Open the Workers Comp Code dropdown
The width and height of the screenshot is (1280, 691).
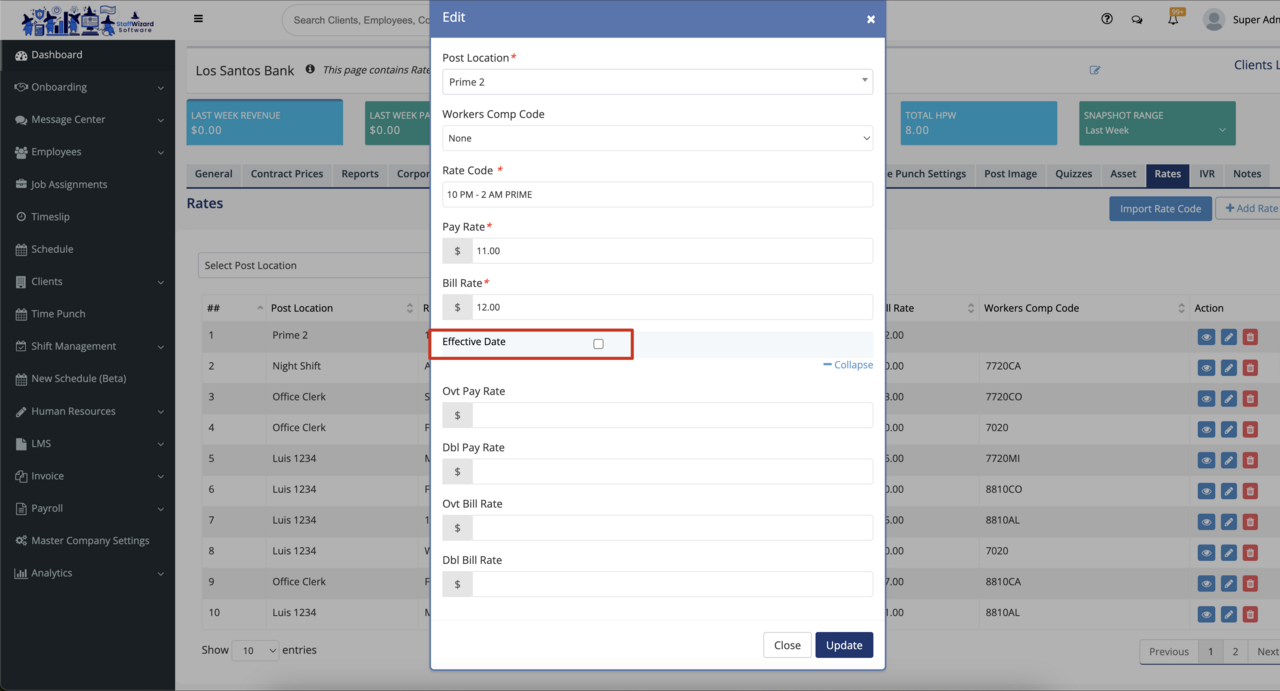click(x=657, y=138)
